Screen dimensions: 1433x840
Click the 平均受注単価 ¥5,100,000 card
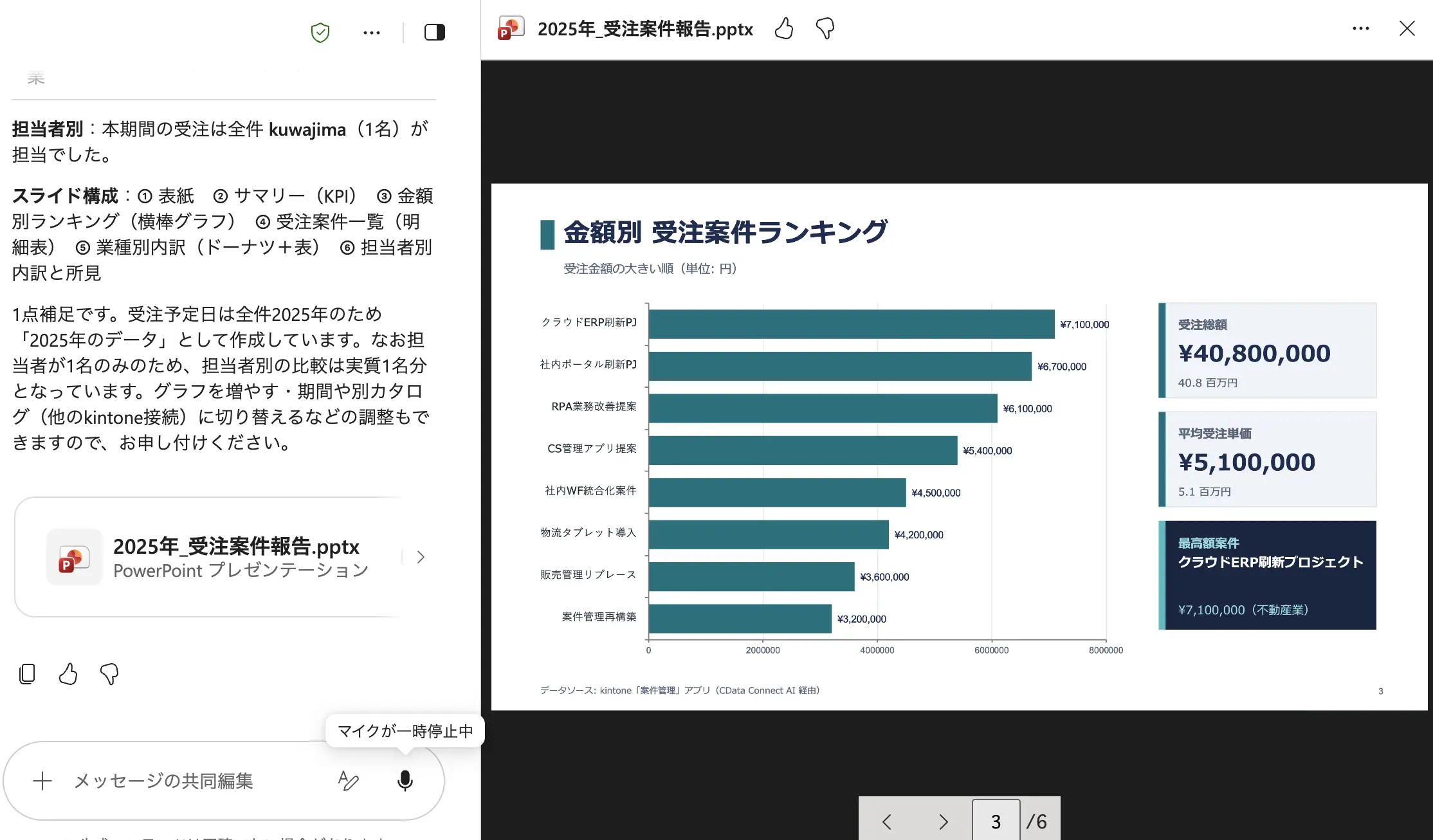pyautogui.click(x=1267, y=459)
